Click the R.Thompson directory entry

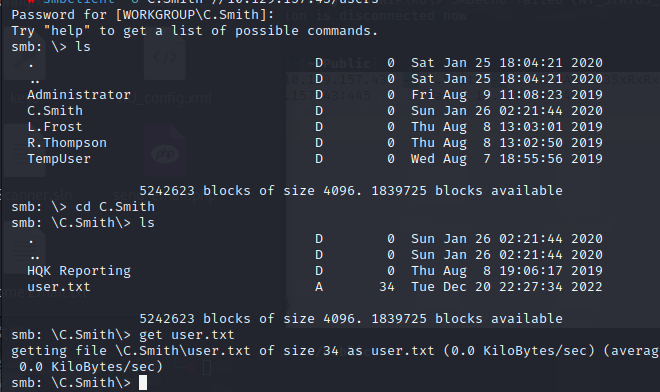[x=67, y=143]
